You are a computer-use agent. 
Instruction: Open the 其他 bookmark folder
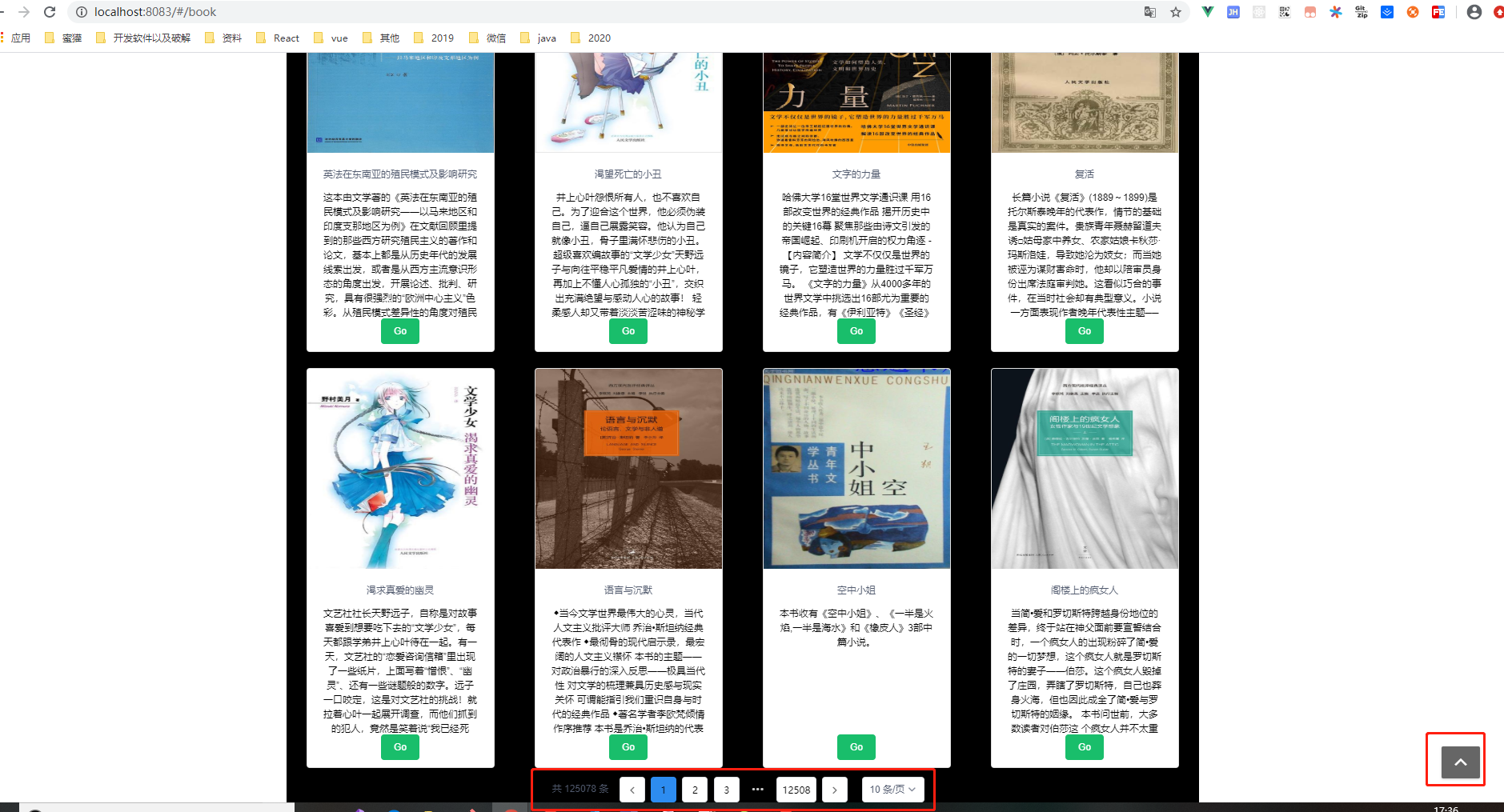[x=381, y=38]
